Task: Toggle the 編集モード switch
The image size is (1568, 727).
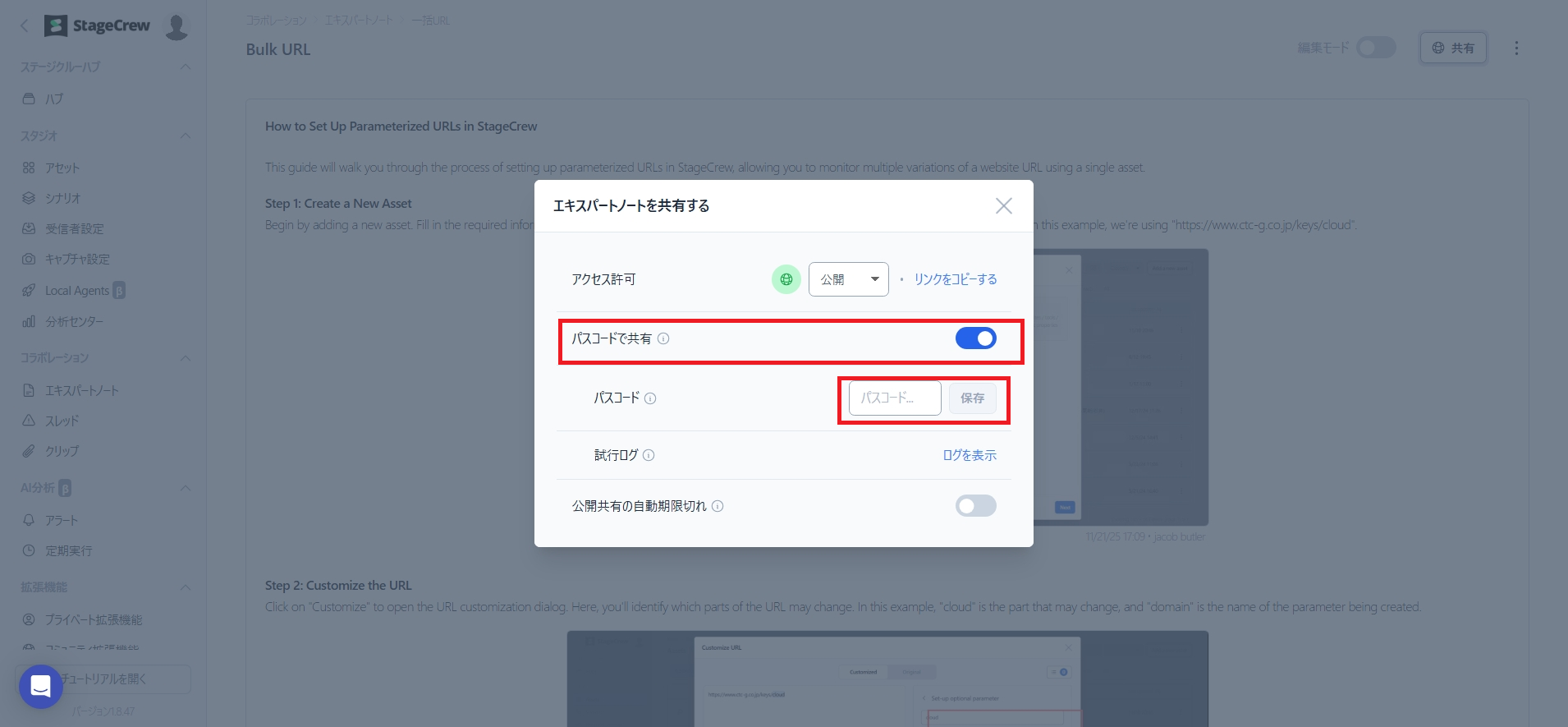Action: [1375, 48]
